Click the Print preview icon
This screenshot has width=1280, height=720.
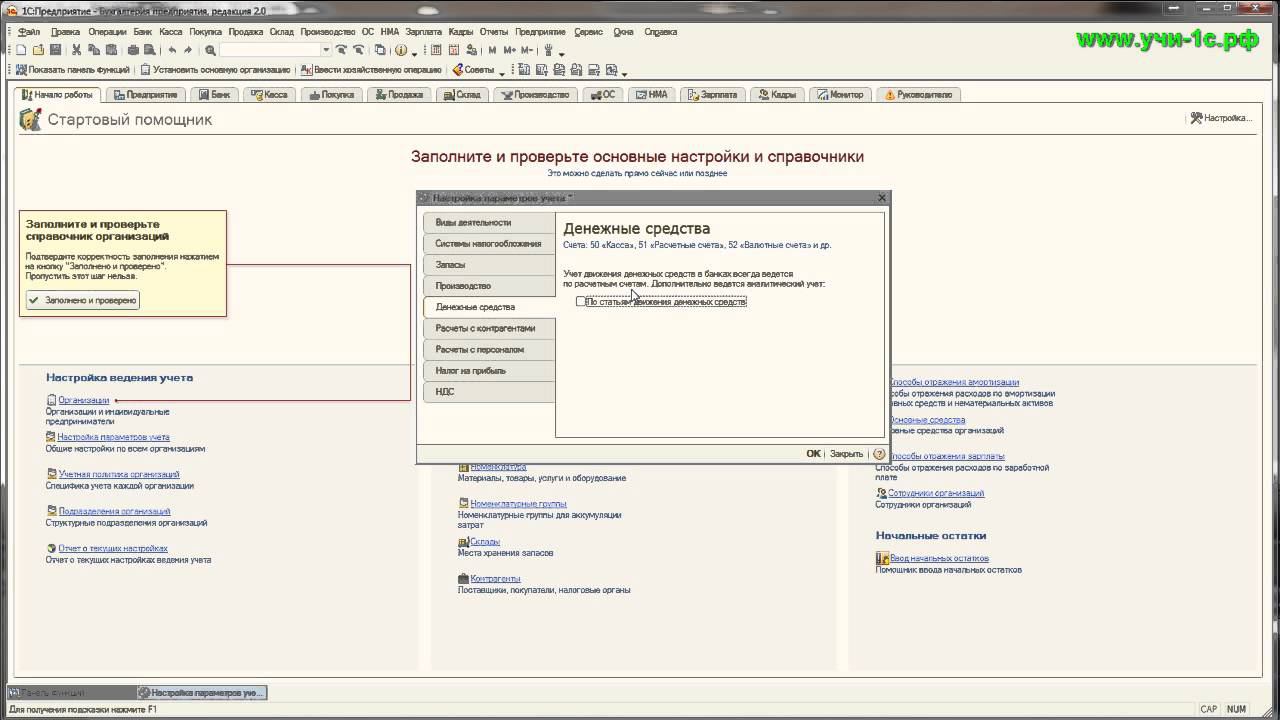tap(150, 50)
